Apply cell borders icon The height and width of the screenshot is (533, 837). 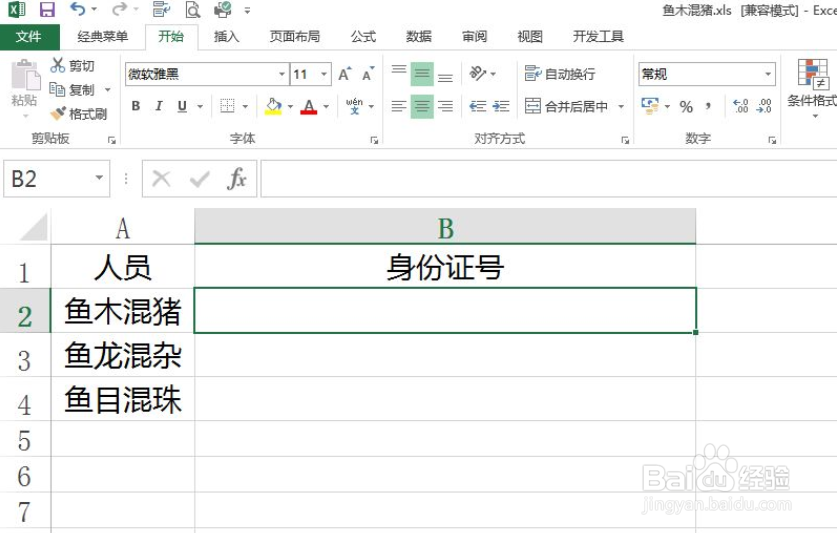point(227,106)
